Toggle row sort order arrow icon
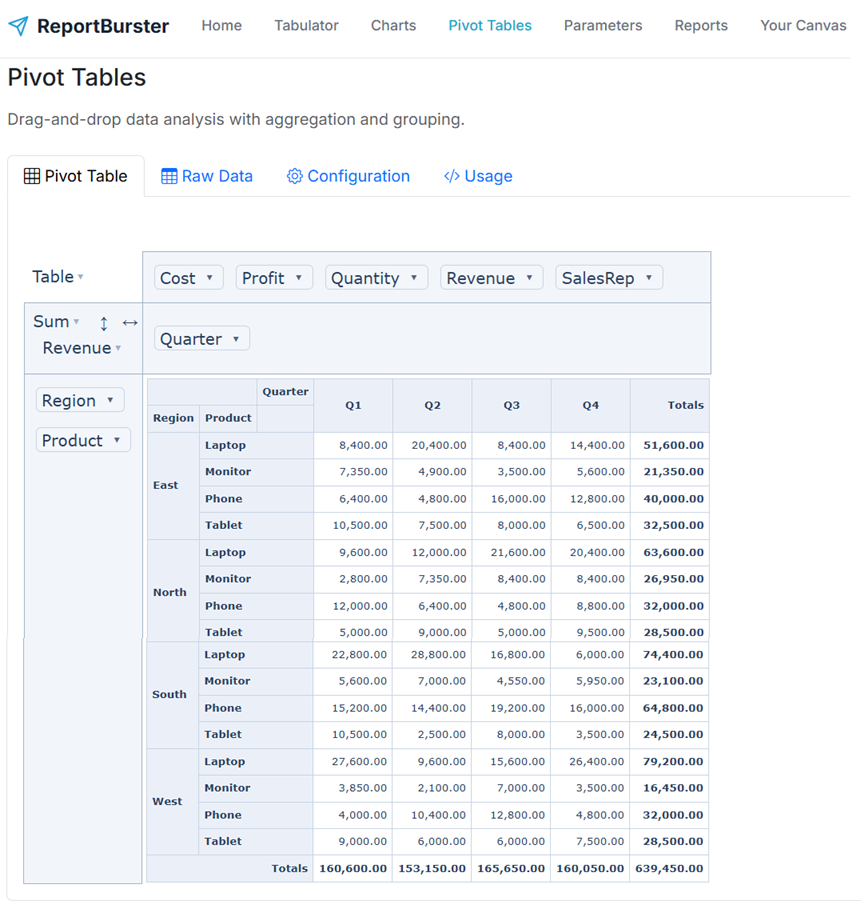 (x=104, y=323)
